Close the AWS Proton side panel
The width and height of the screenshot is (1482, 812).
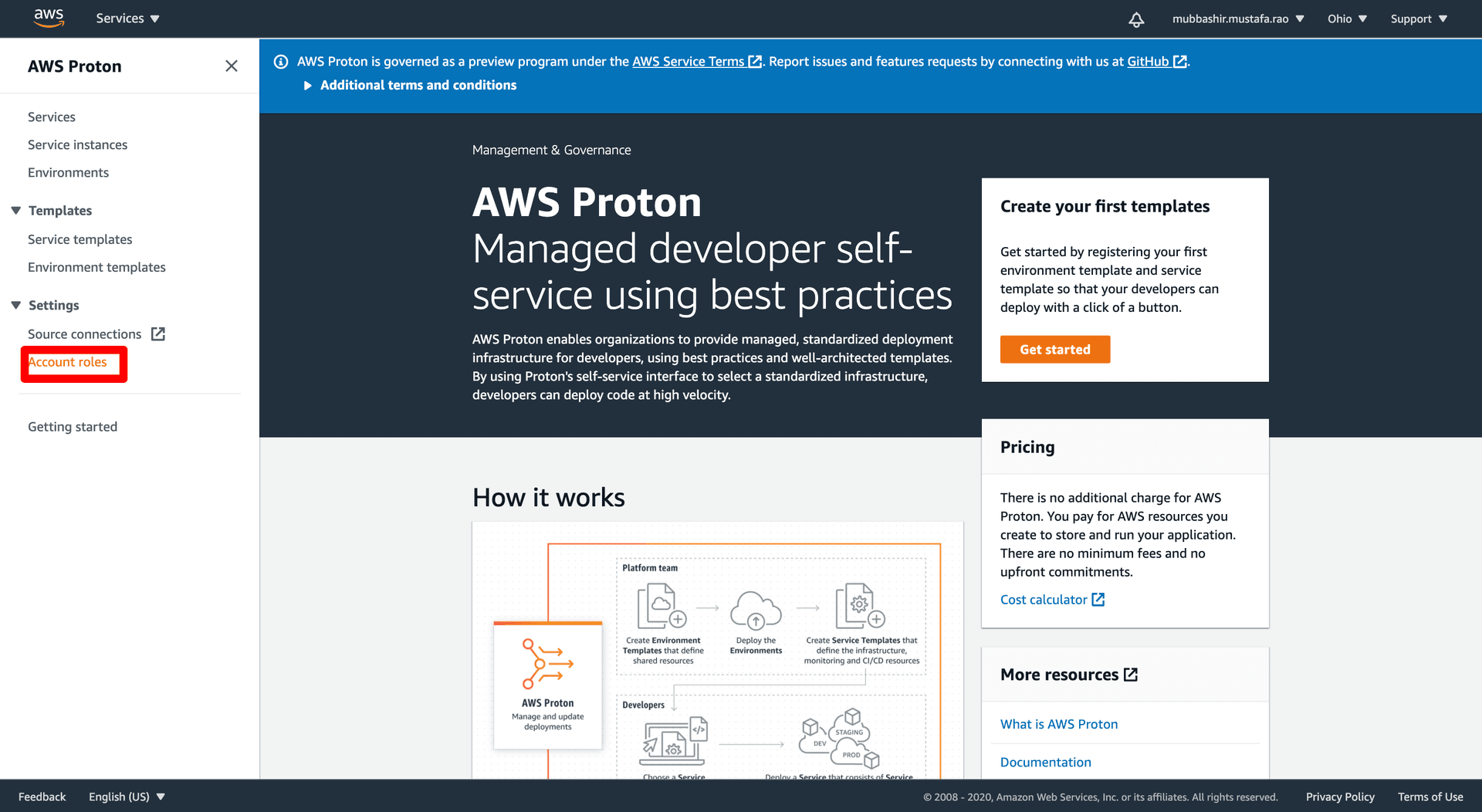[232, 66]
